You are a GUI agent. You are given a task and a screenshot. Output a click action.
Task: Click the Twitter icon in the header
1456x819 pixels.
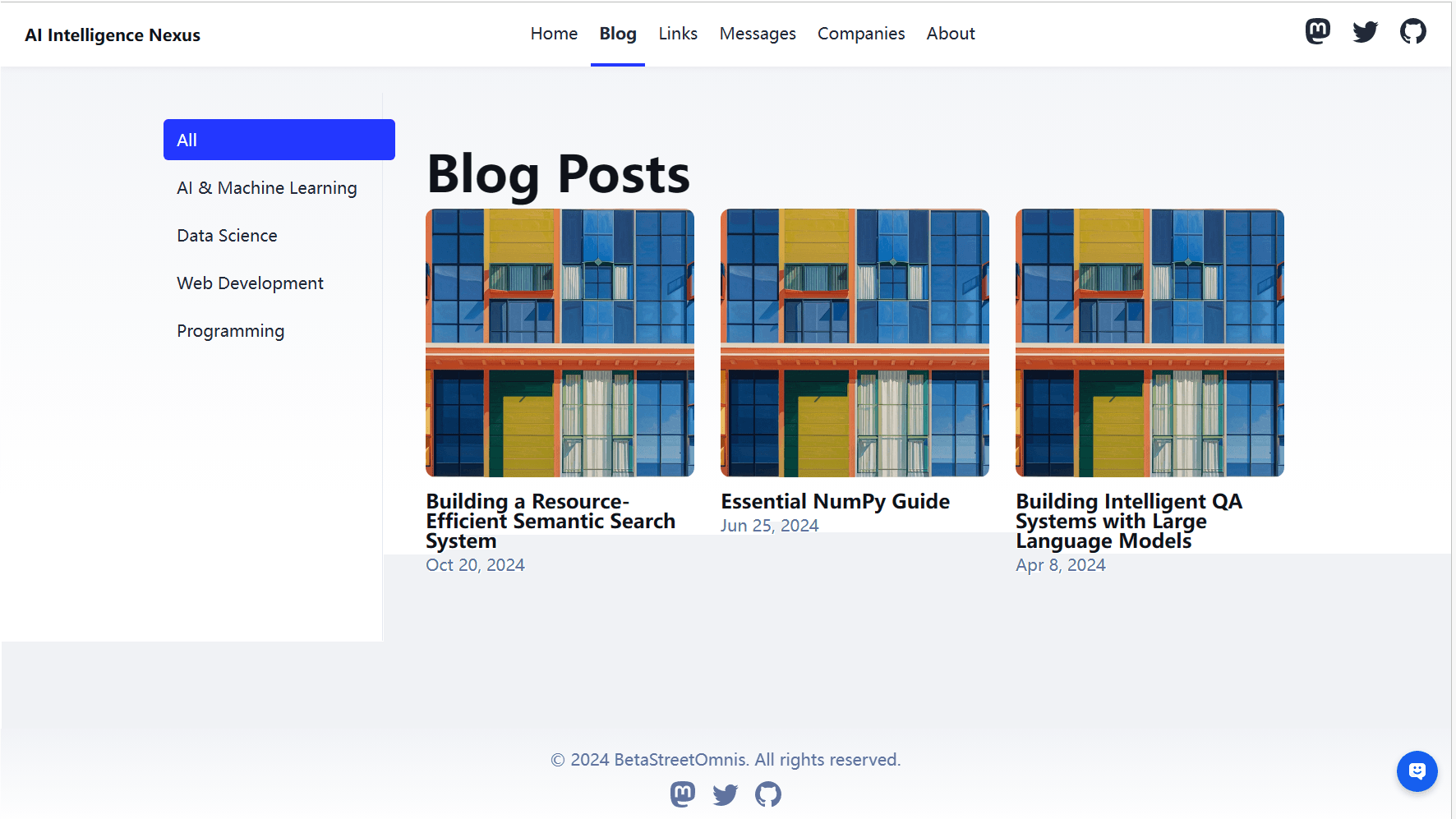pos(1365,32)
